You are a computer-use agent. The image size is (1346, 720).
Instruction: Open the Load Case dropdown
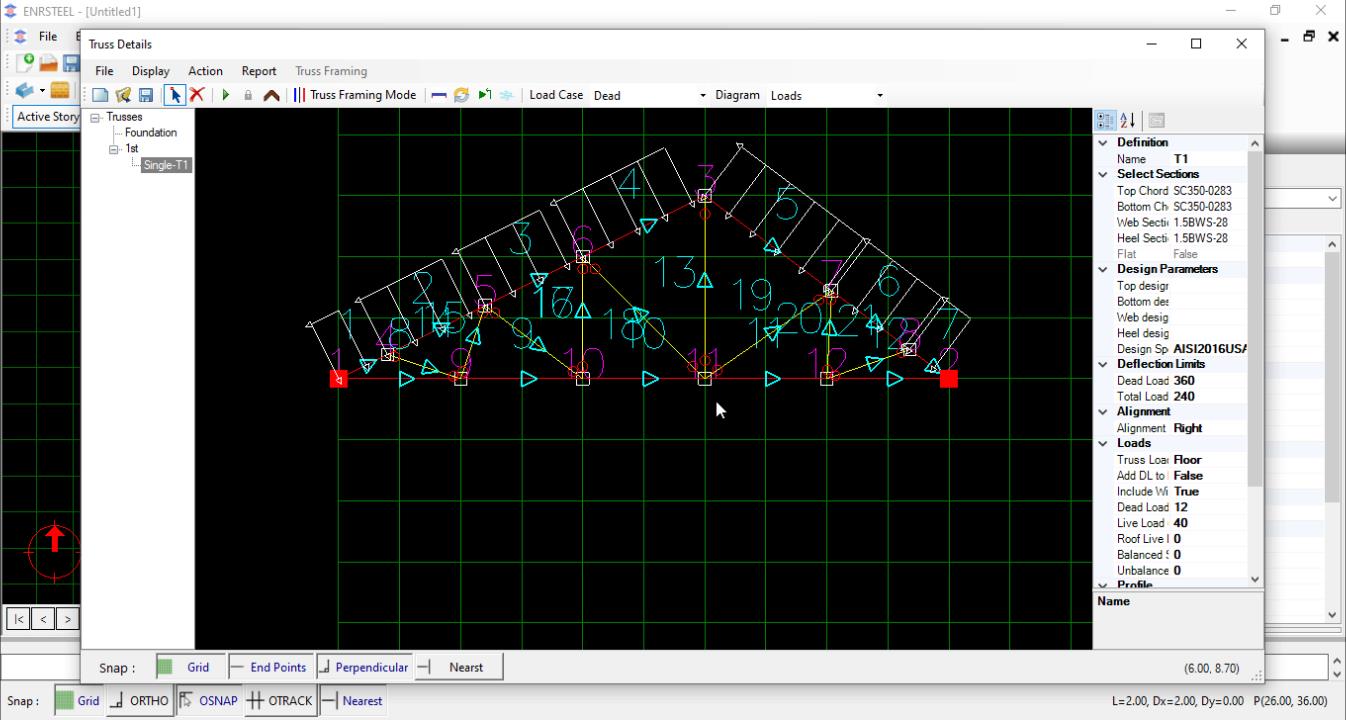[702, 96]
